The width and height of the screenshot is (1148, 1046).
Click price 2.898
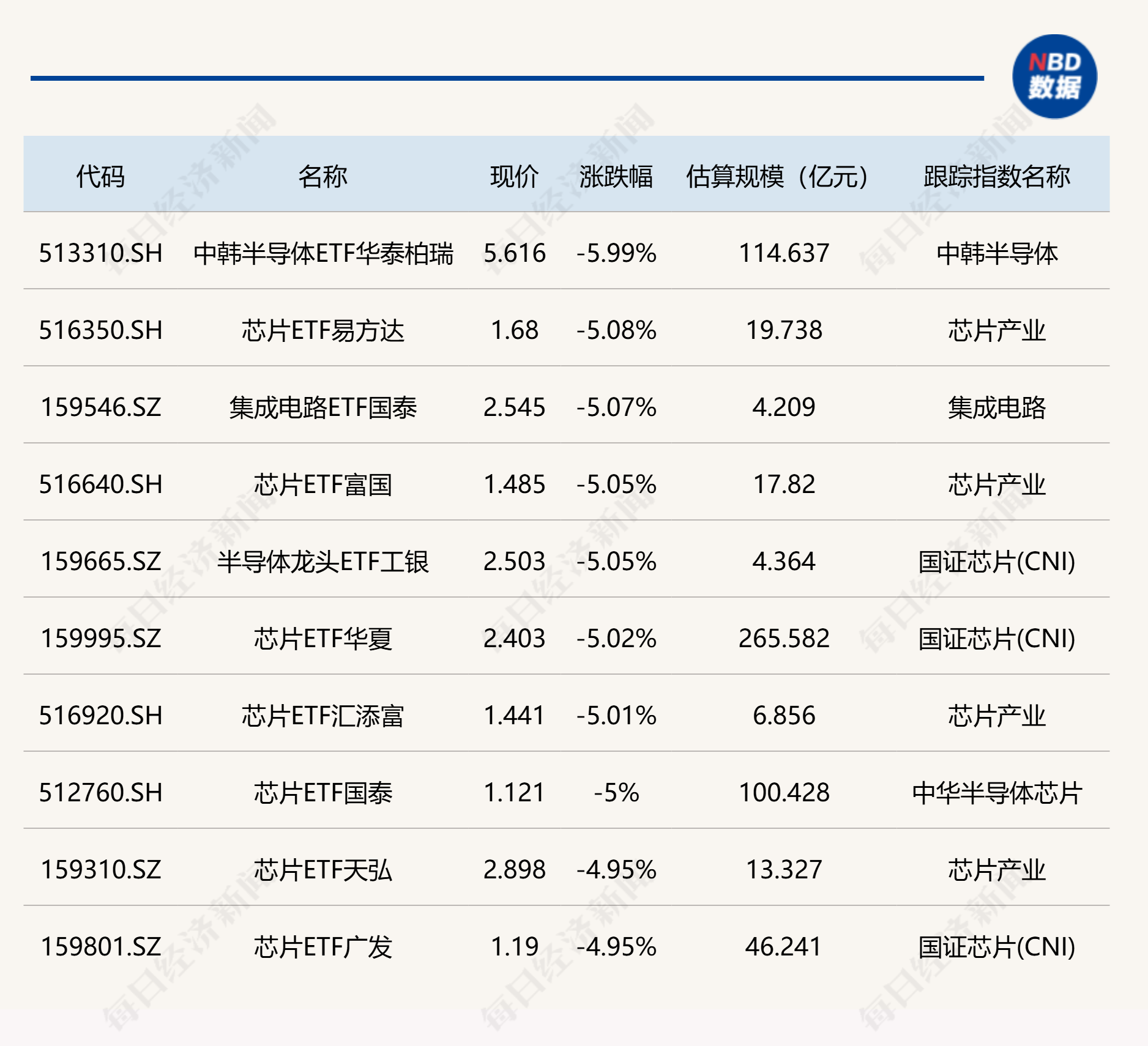tap(514, 870)
